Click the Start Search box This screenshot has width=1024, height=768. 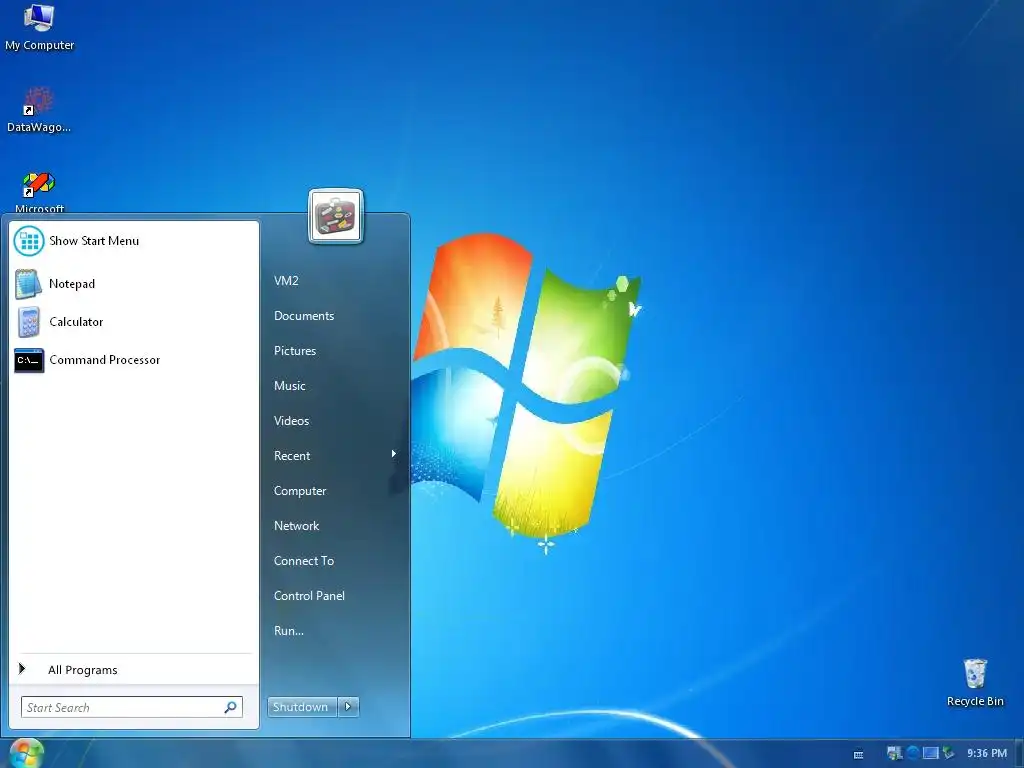pos(132,707)
